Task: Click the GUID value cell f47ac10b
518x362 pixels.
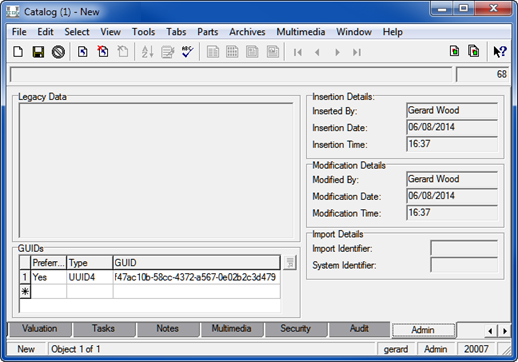Action: 196,277
